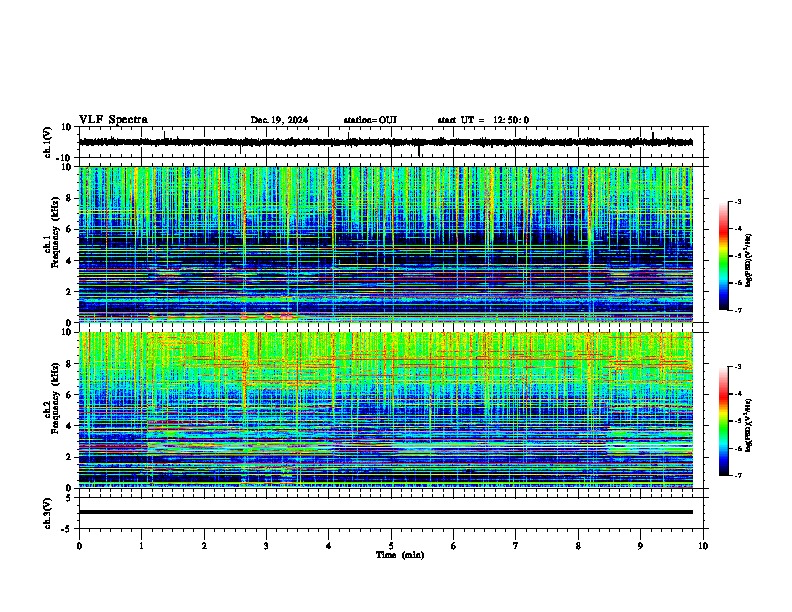
Task: Click the ch.3 flat voltage trace
Action: click(x=386, y=512)
